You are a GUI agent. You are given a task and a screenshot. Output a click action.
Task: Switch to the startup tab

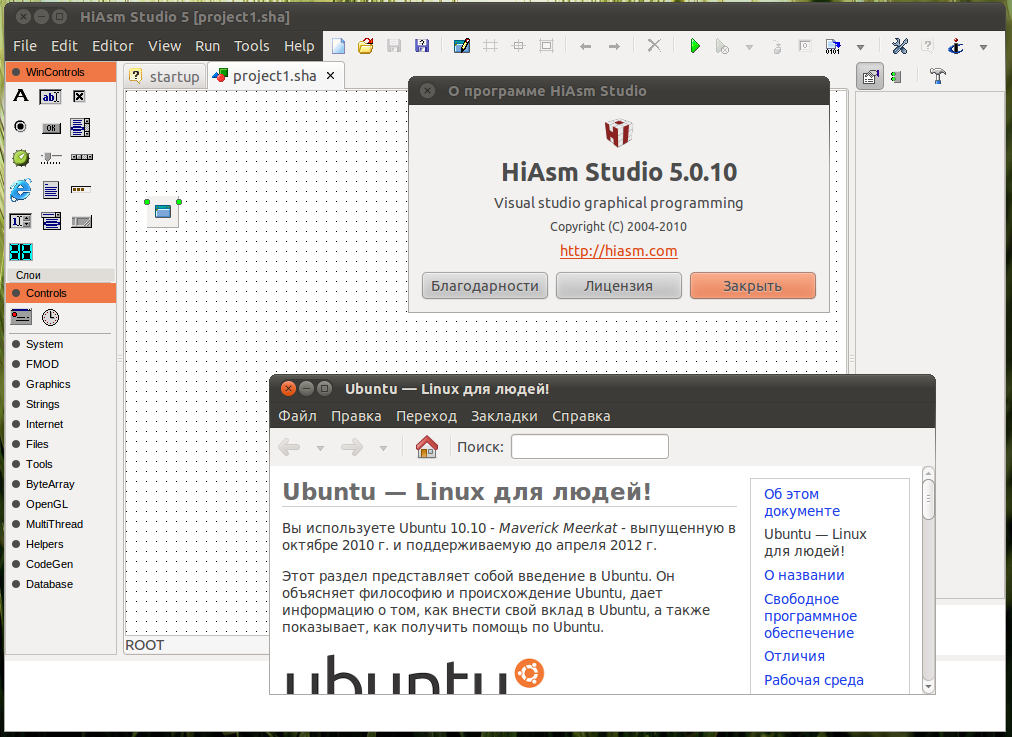[x=165, y=76]
